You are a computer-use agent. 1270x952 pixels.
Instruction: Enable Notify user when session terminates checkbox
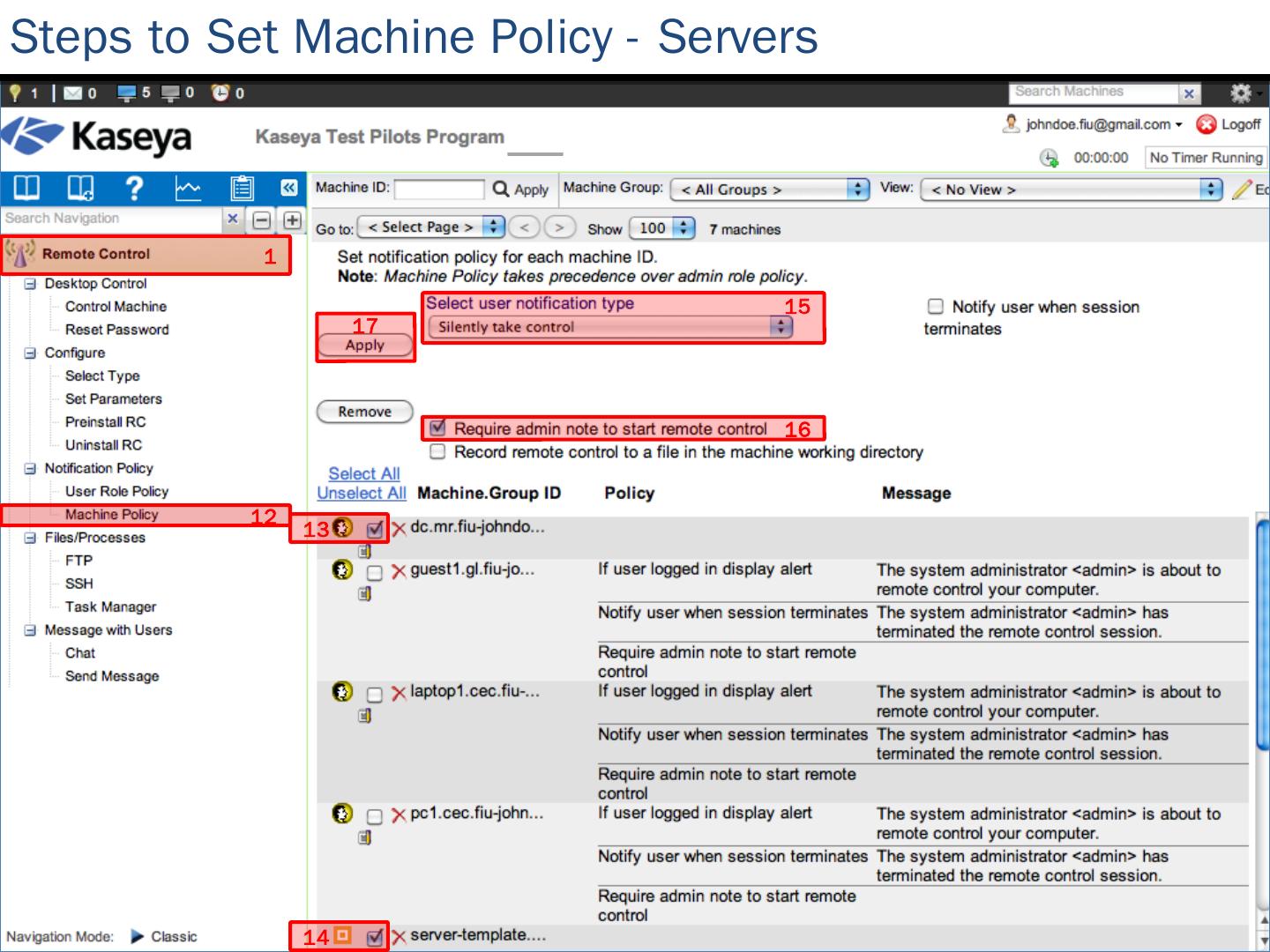pos(936,307)
